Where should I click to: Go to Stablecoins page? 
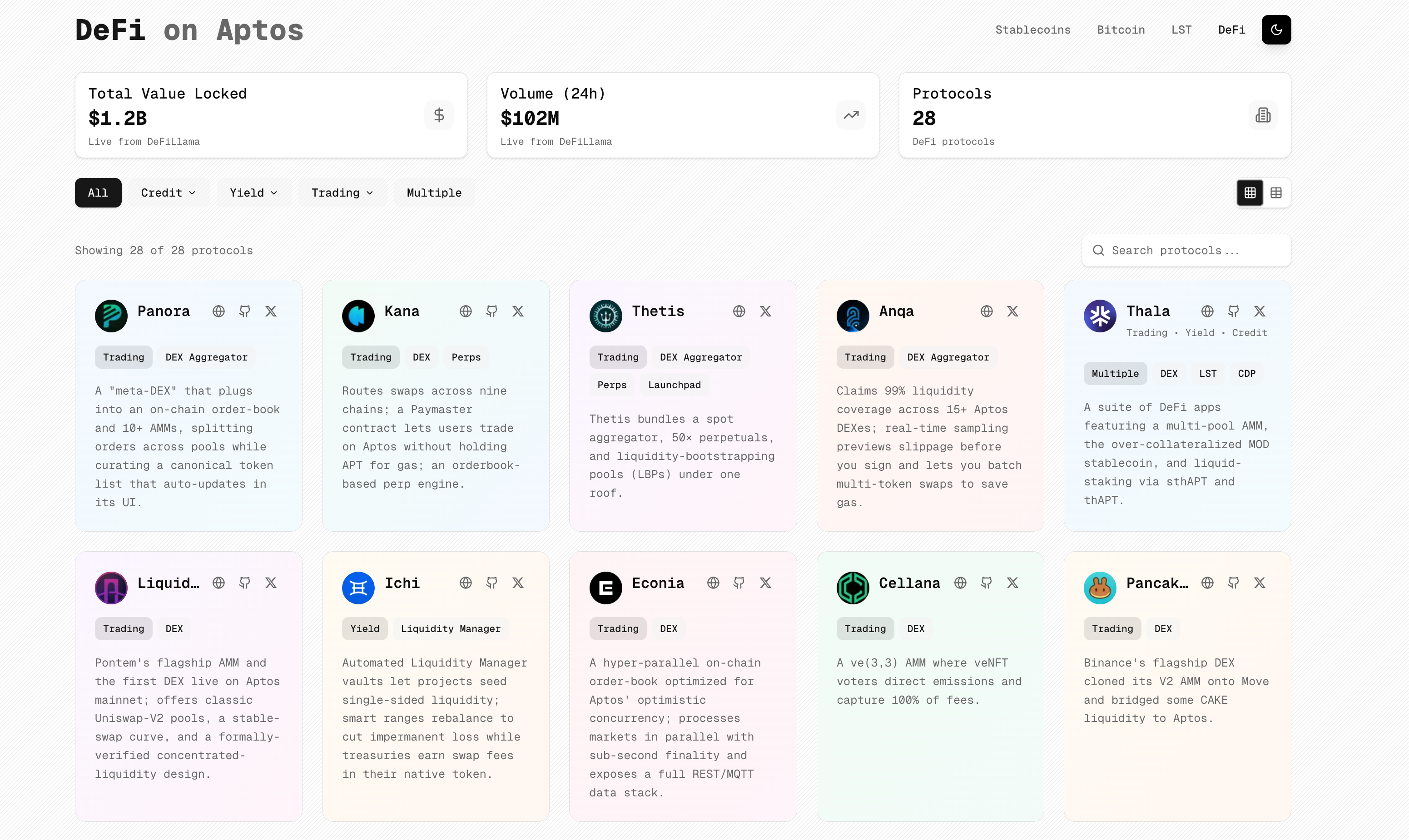tap(1032, 30)
